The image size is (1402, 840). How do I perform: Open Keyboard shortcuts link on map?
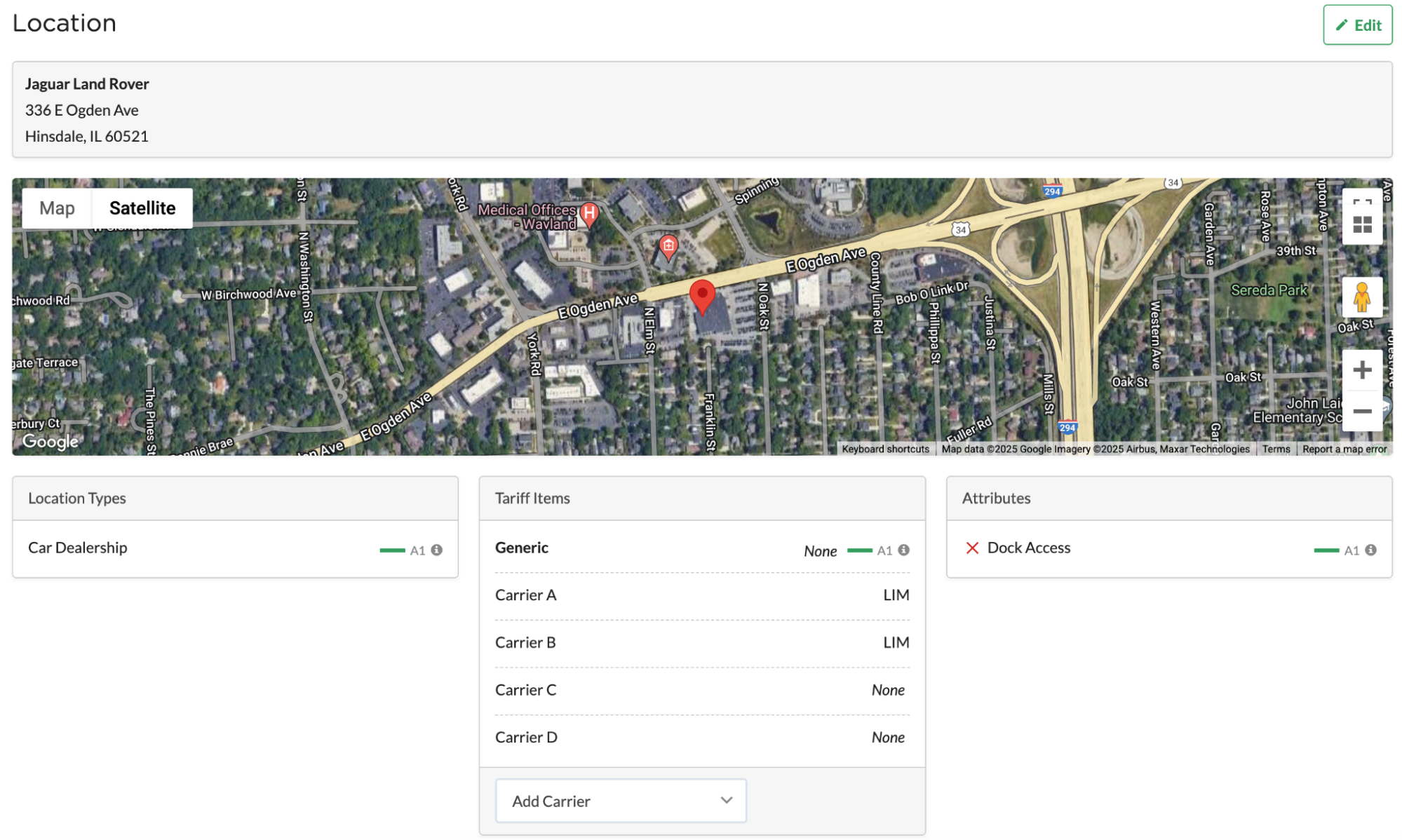pyautogui.click(x=884, y=449)
